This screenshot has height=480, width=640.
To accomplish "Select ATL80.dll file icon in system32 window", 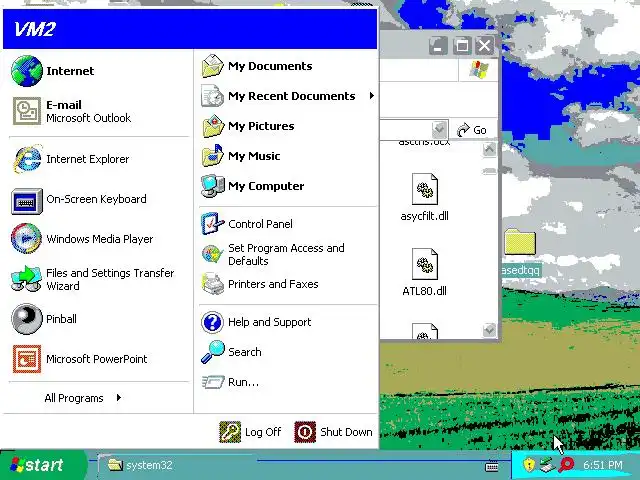I will [x=424, y=264].
